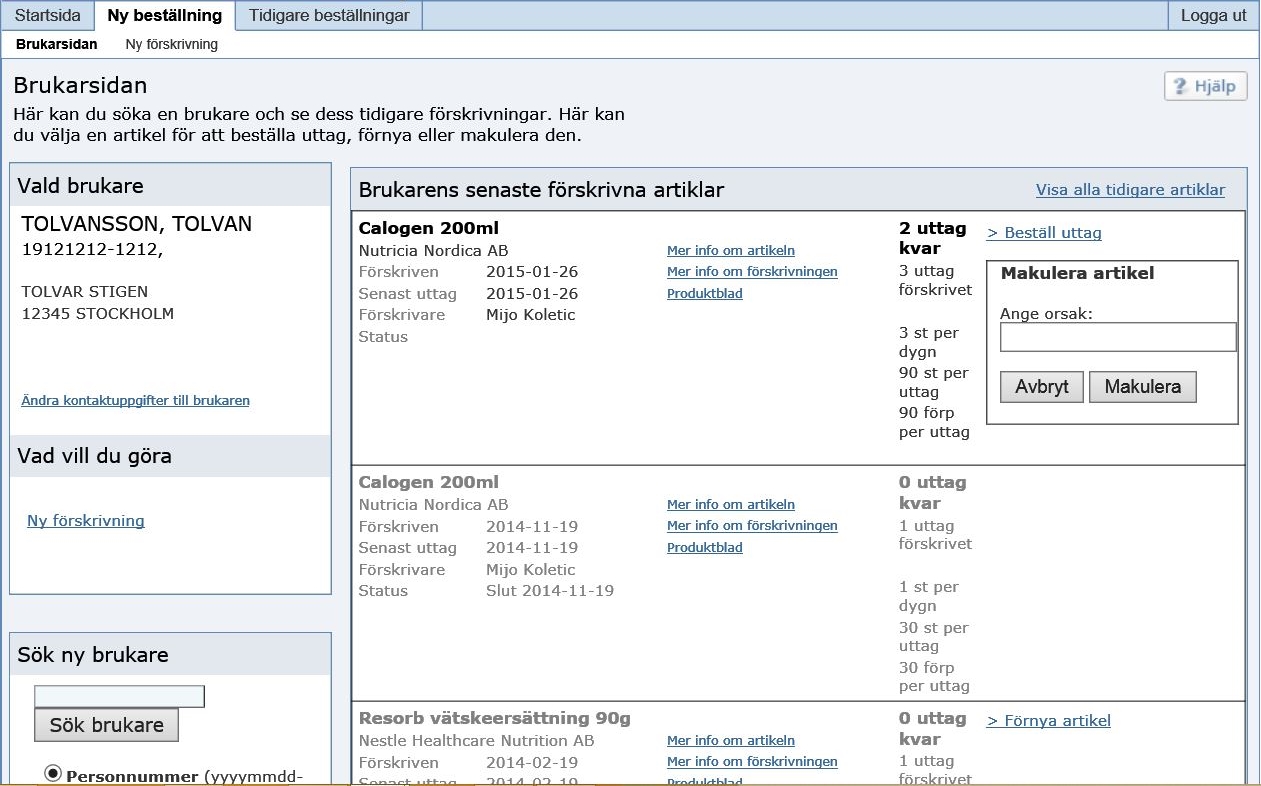The image size is (1261, 786).
Task: Switch to Tidigare beställningar tab
Action: pos(329,15)
